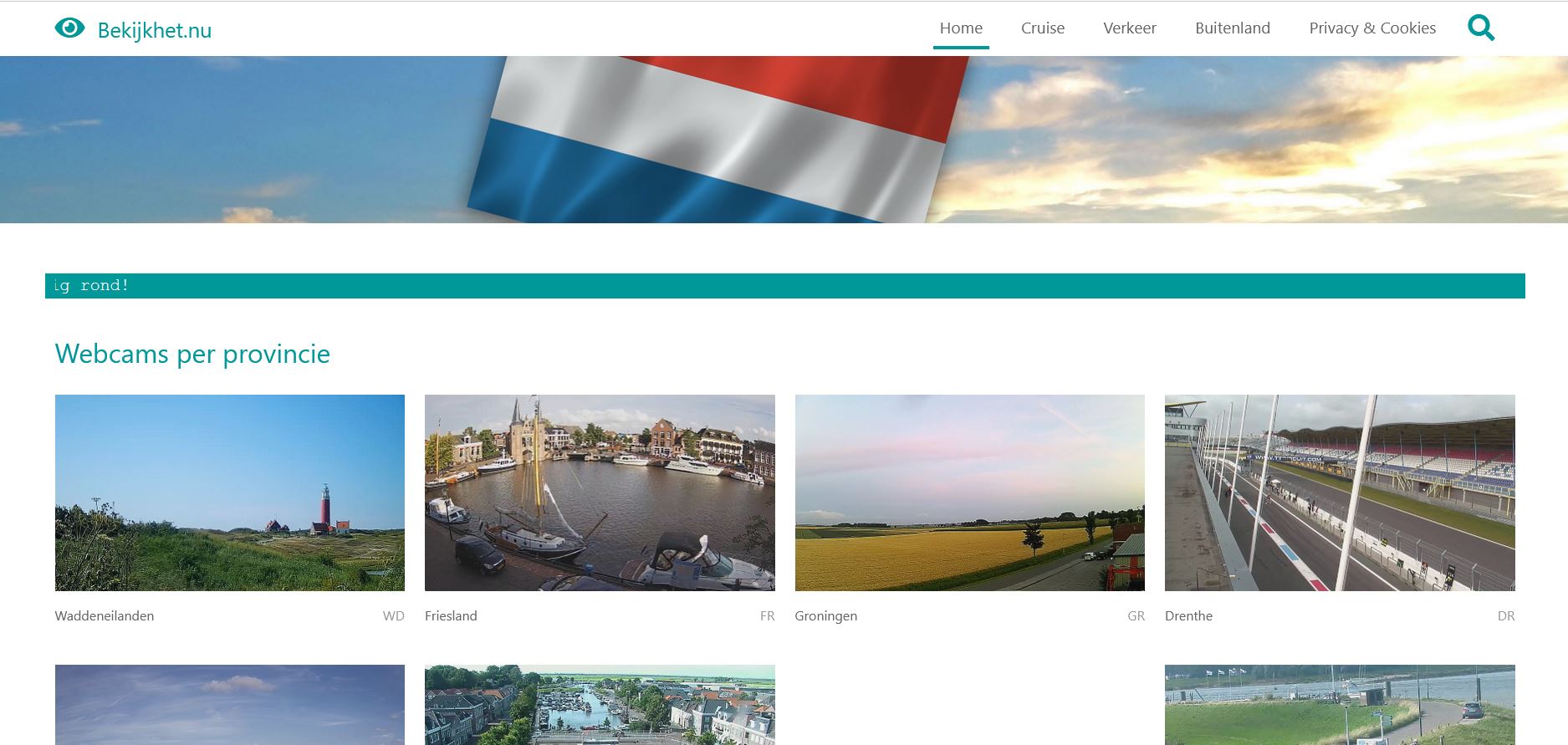
Task: Open the marina aerial view thumbnail
Action: pyautogui.click(x=600, y=705)
